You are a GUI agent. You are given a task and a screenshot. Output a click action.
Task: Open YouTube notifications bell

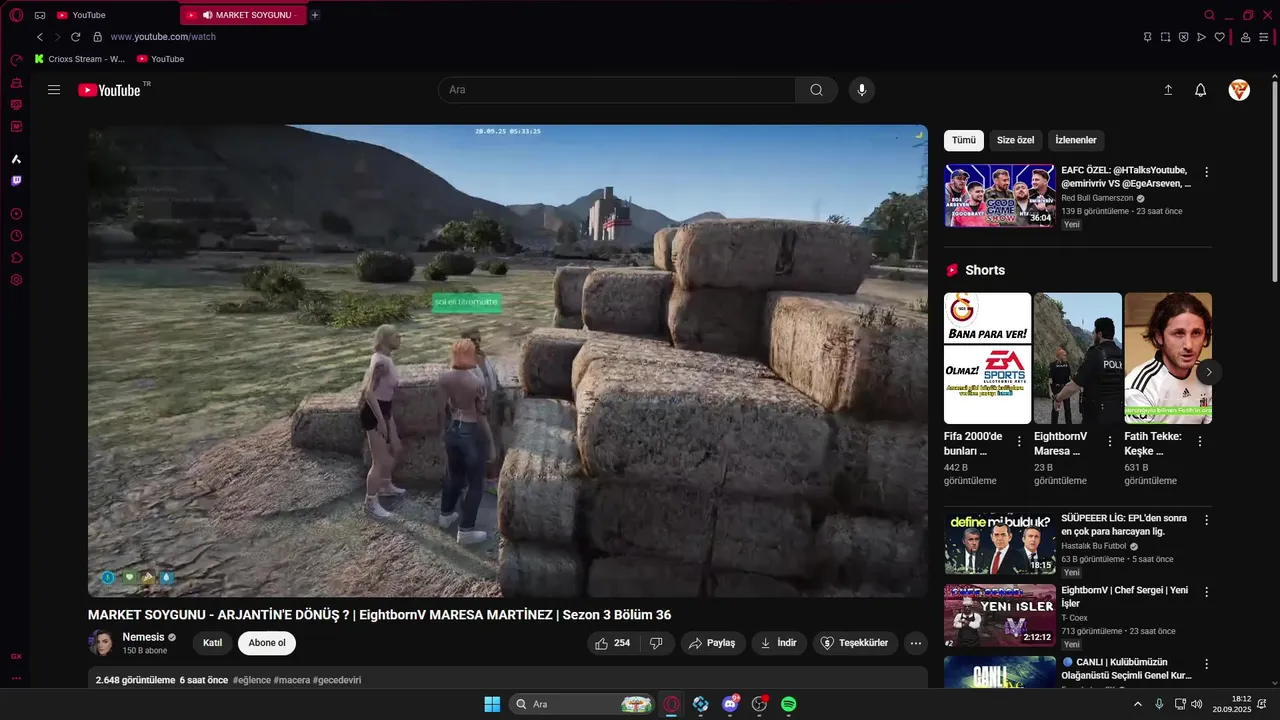(1201, 90)
